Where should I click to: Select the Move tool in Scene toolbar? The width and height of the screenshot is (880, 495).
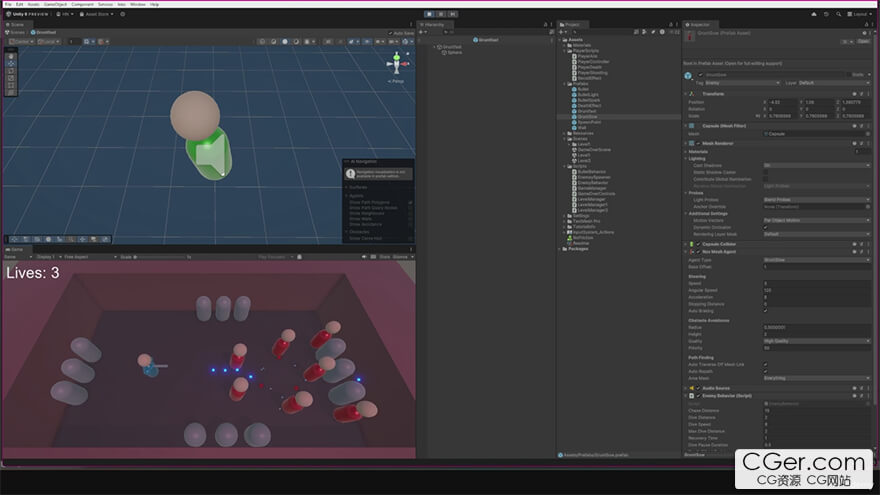point(11,64)
